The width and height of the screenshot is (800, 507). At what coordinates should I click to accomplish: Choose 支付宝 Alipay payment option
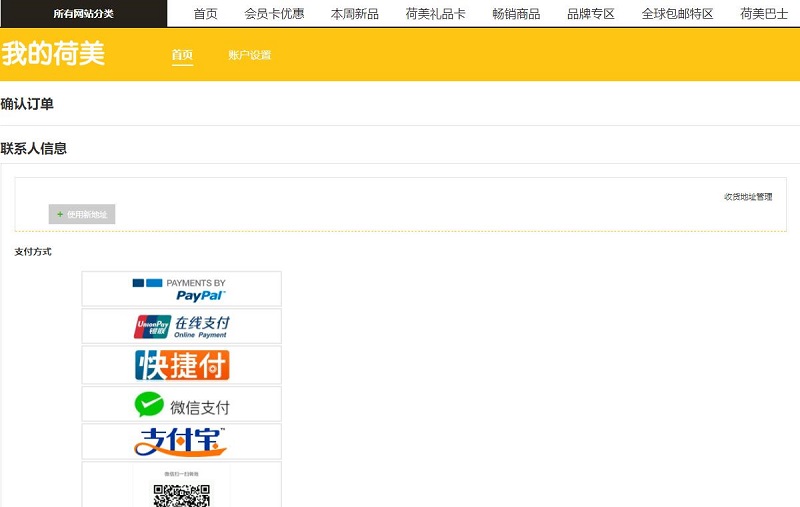coord(182,442)
